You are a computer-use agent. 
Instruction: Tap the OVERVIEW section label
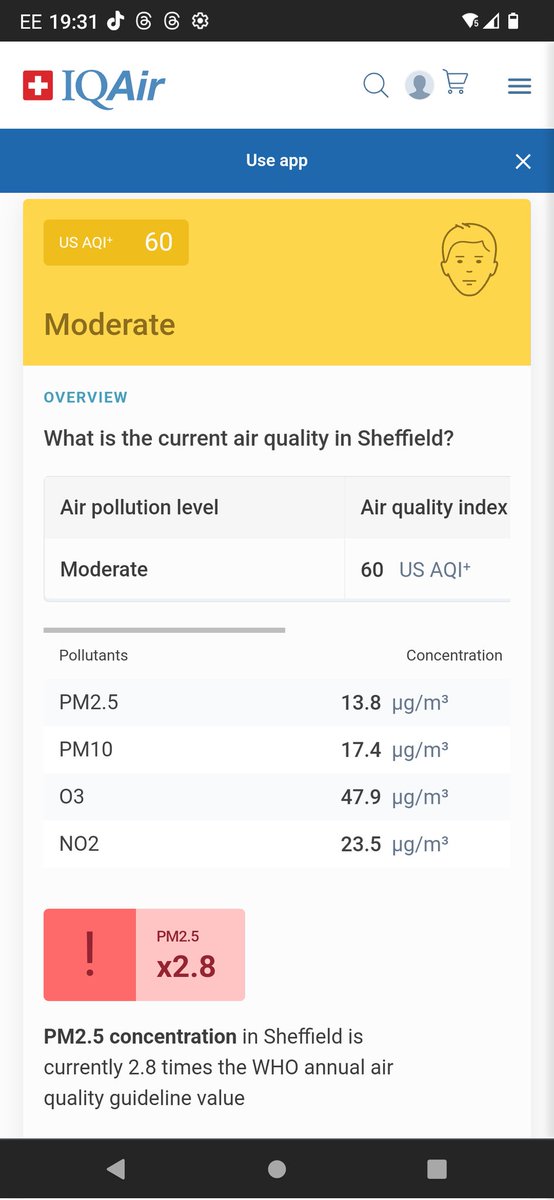point(86,397)
